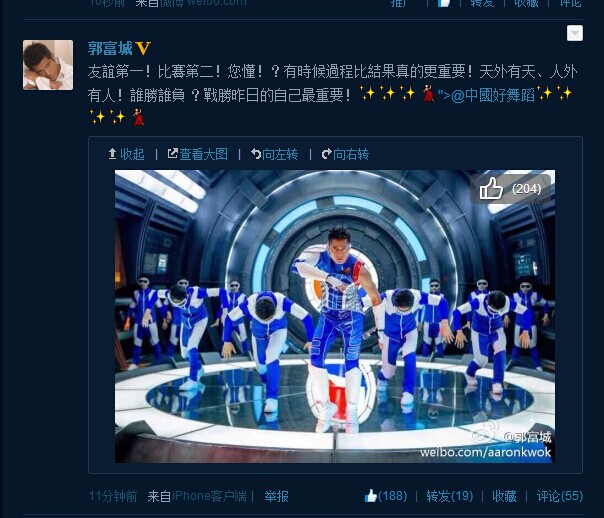
Task: Open the 郭富城 username link
Action: [110, 49]
